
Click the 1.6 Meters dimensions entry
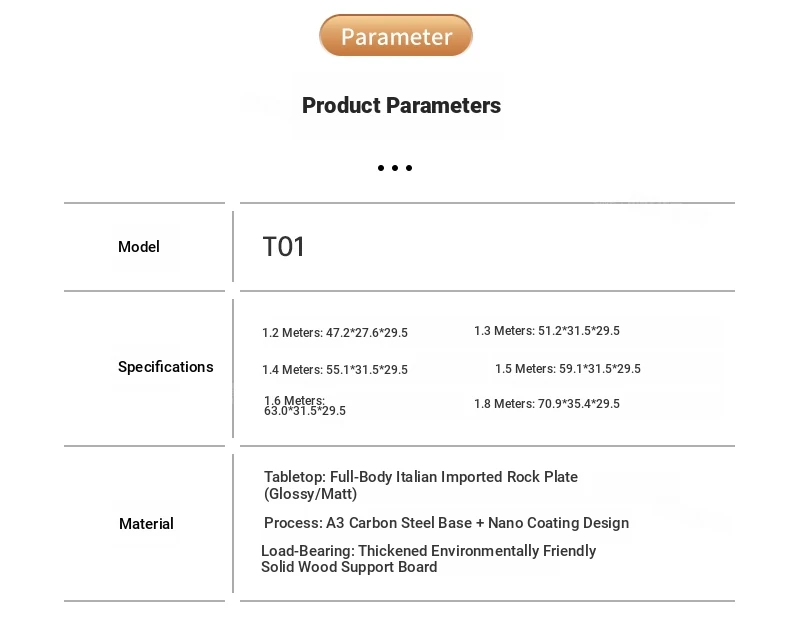(x=305, y=405)
